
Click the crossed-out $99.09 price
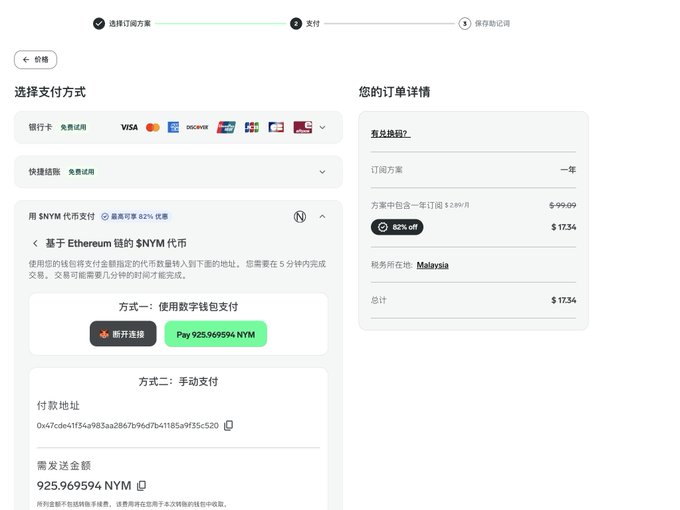(x=562, y=205)
